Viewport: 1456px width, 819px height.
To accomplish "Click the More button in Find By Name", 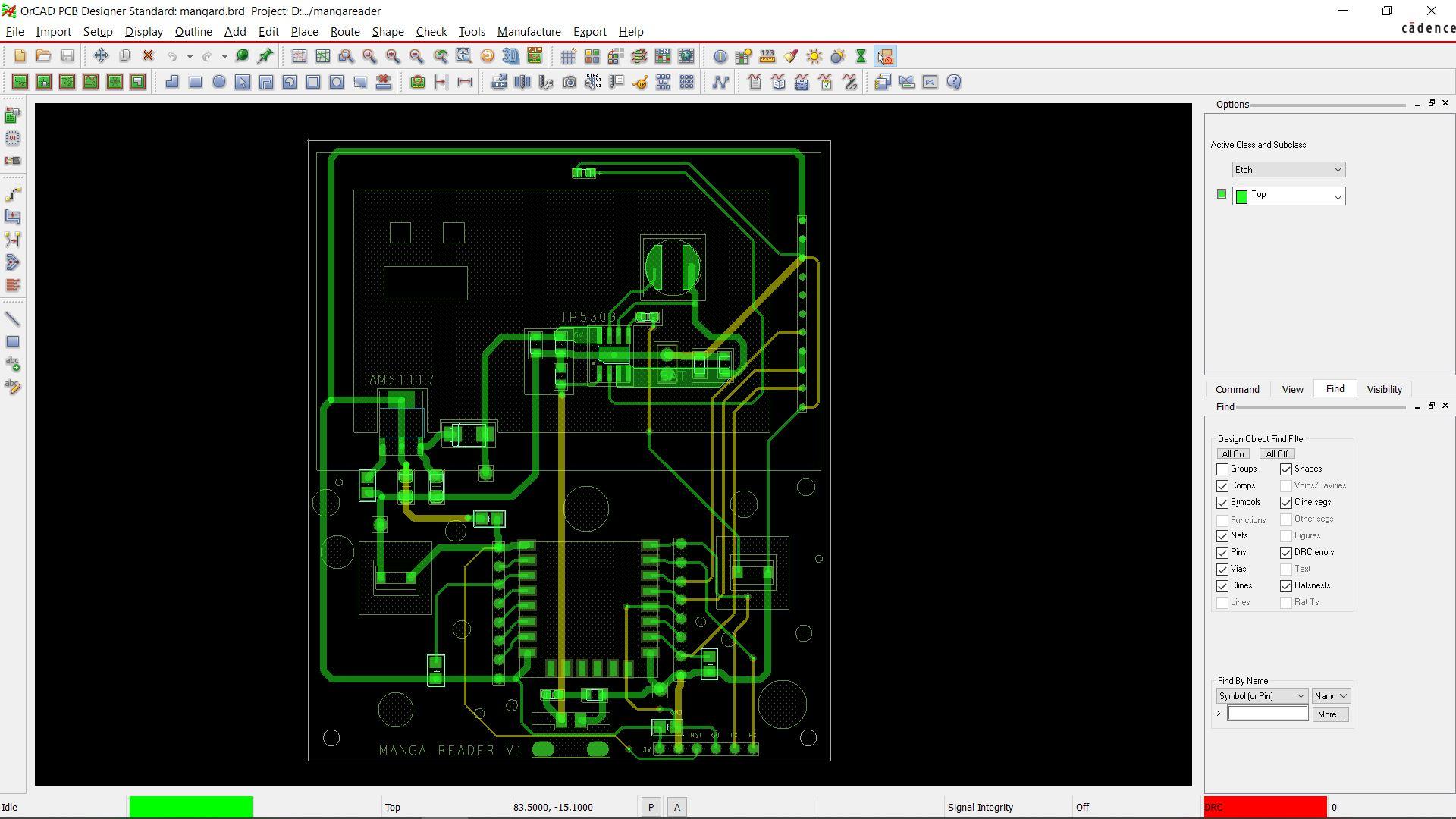I will pyautogui.click(x=1330, y=713).
